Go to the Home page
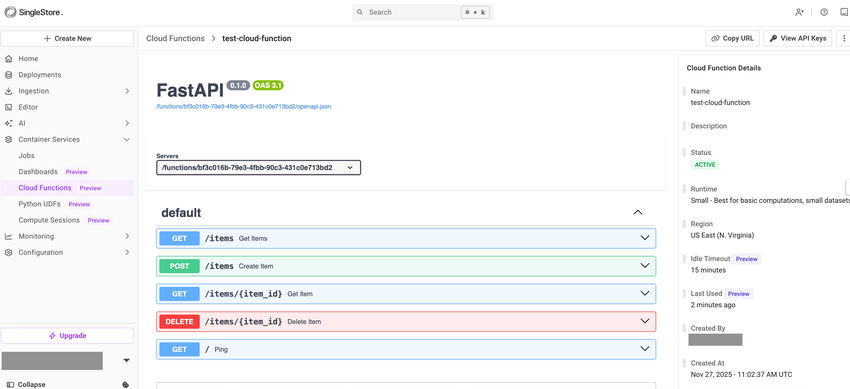This screenshot has width=850, height=389. (x=28, y=59)
